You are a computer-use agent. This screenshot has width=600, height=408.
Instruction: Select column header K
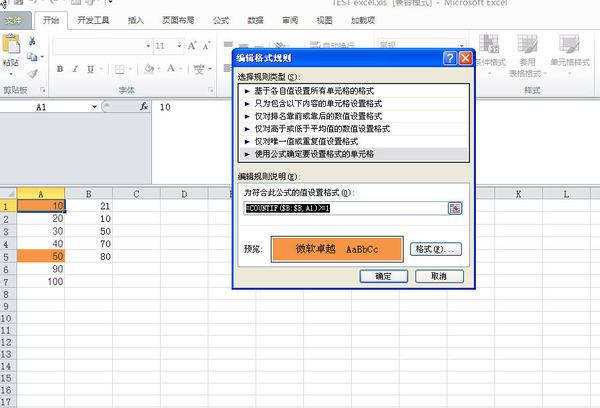click(518, 194)
